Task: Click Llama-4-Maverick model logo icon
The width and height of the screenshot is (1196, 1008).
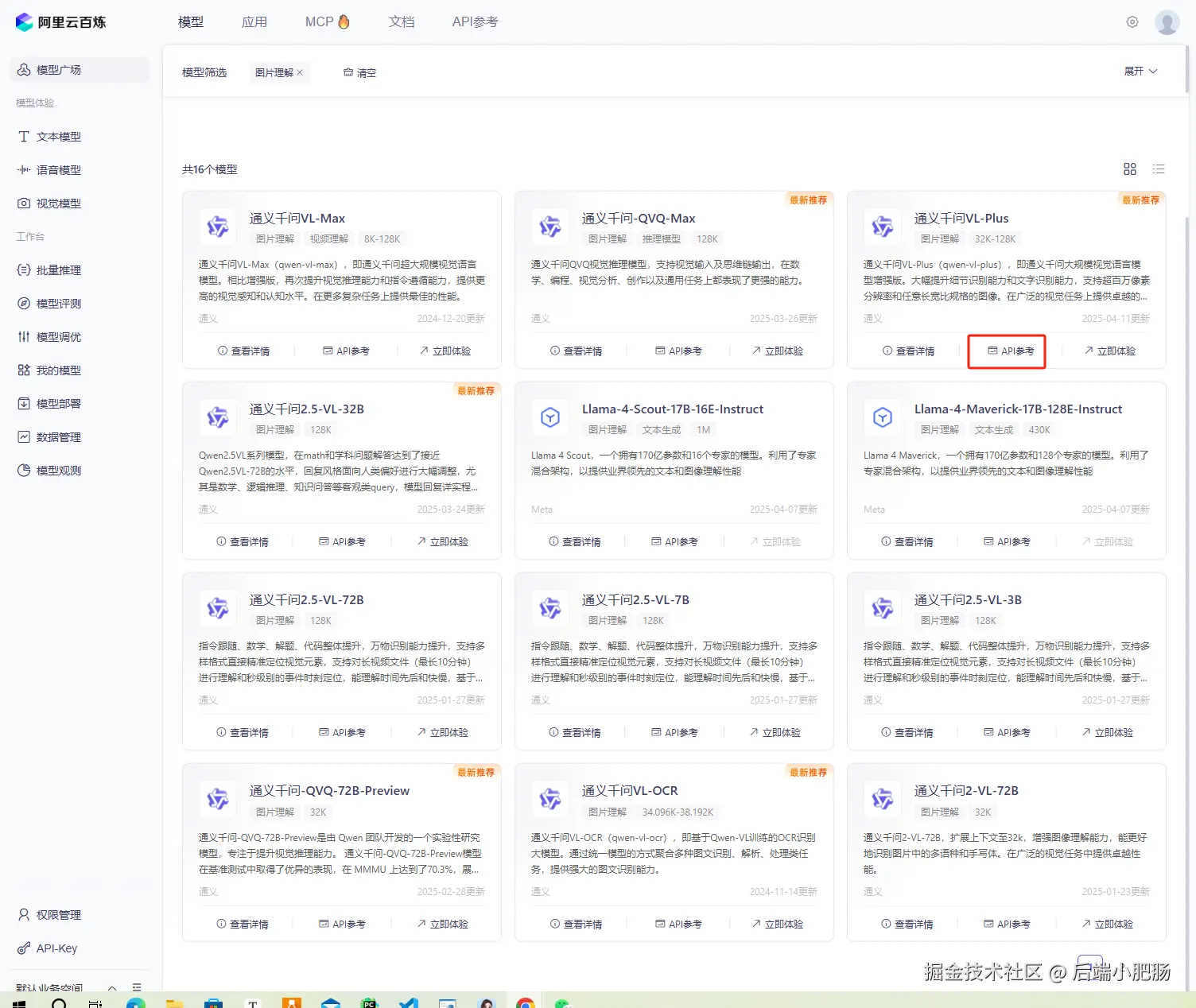Action: tap(883, 417)
